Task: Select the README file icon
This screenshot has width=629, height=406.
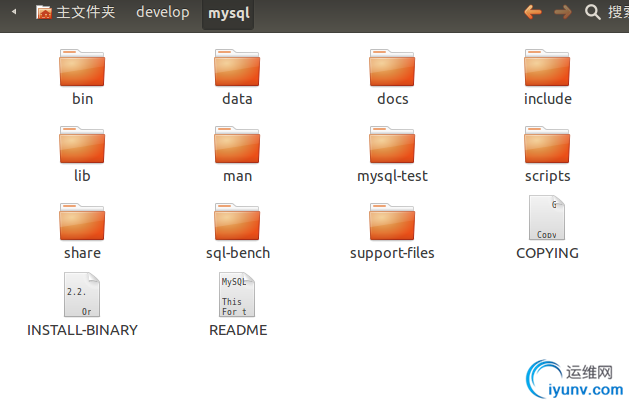Action: (237, 295)
